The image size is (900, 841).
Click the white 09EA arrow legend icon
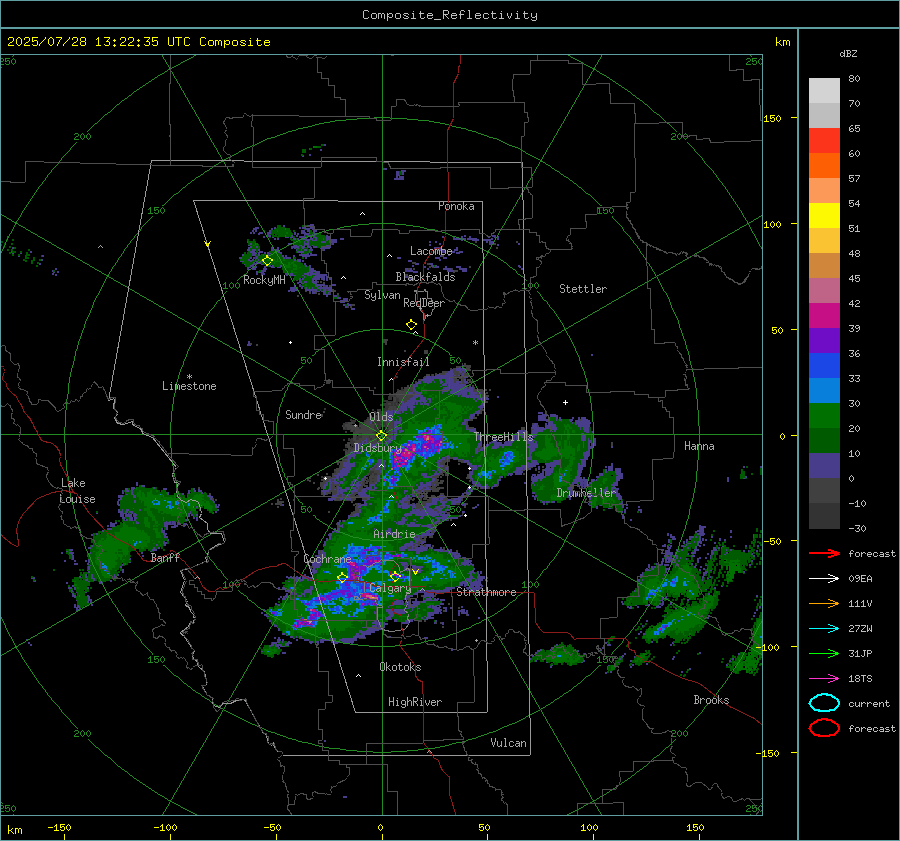click(x=824, y=579)
